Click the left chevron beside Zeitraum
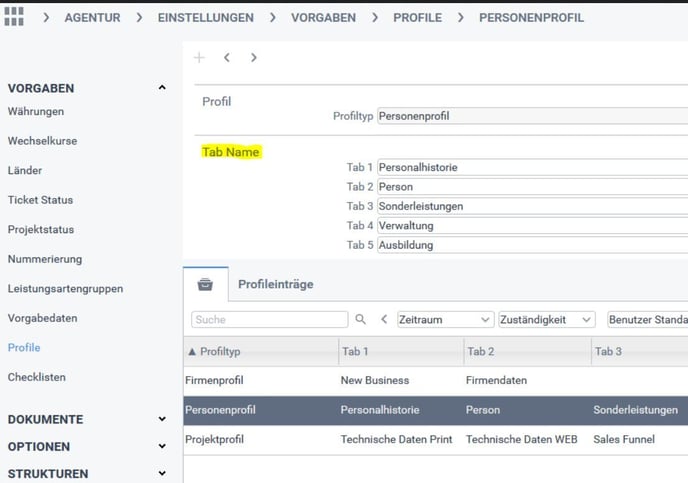 coord(384,320)
